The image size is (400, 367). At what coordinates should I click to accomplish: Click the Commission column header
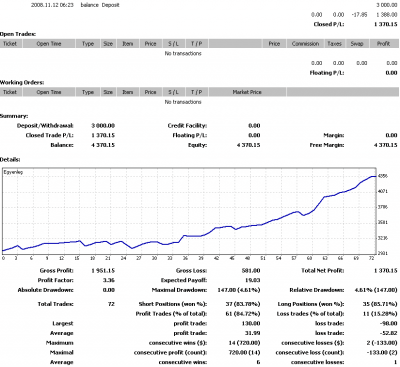(305, 44)
